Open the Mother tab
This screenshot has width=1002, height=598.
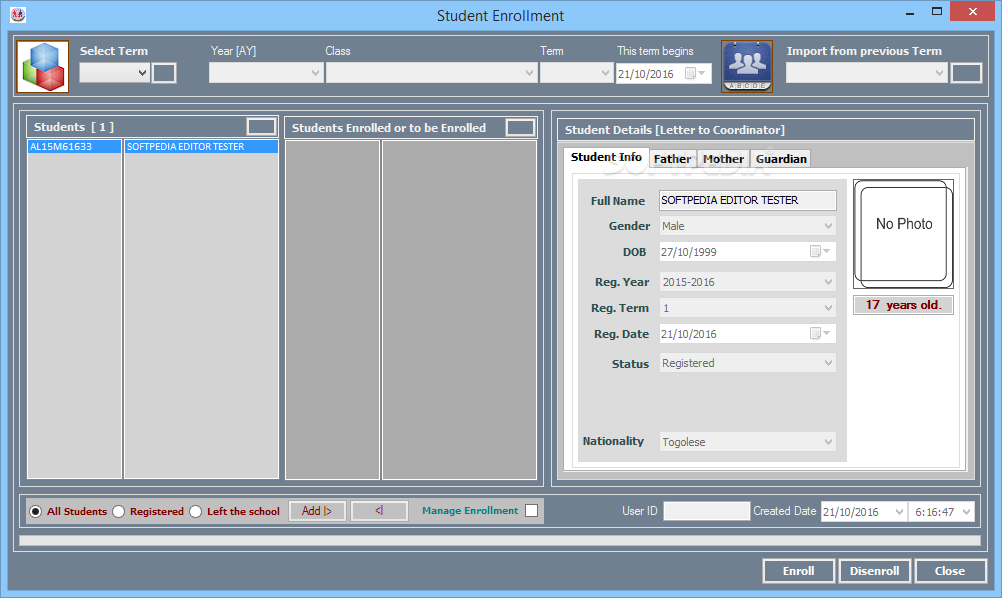tap(723, 158)
